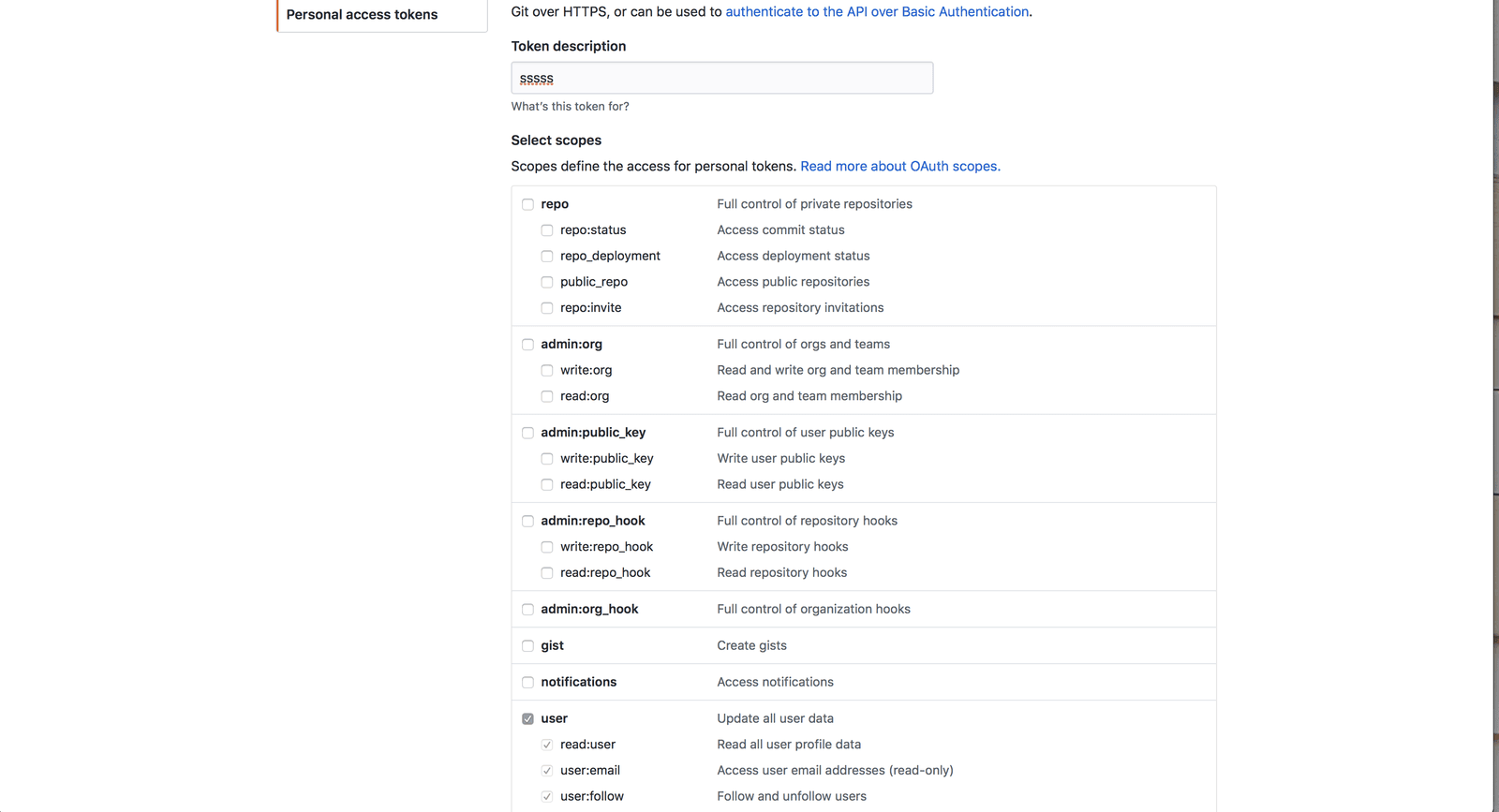
Task: Enable read:org scope checkbox
Action: coord(547,396)
